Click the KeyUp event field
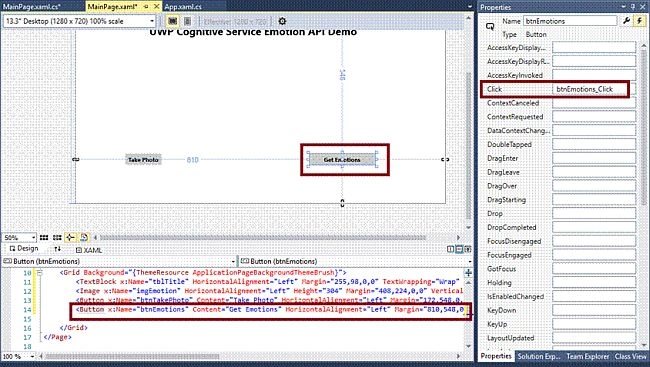The width and height of the screenshot is (650, 367). [x=594, y=324]
